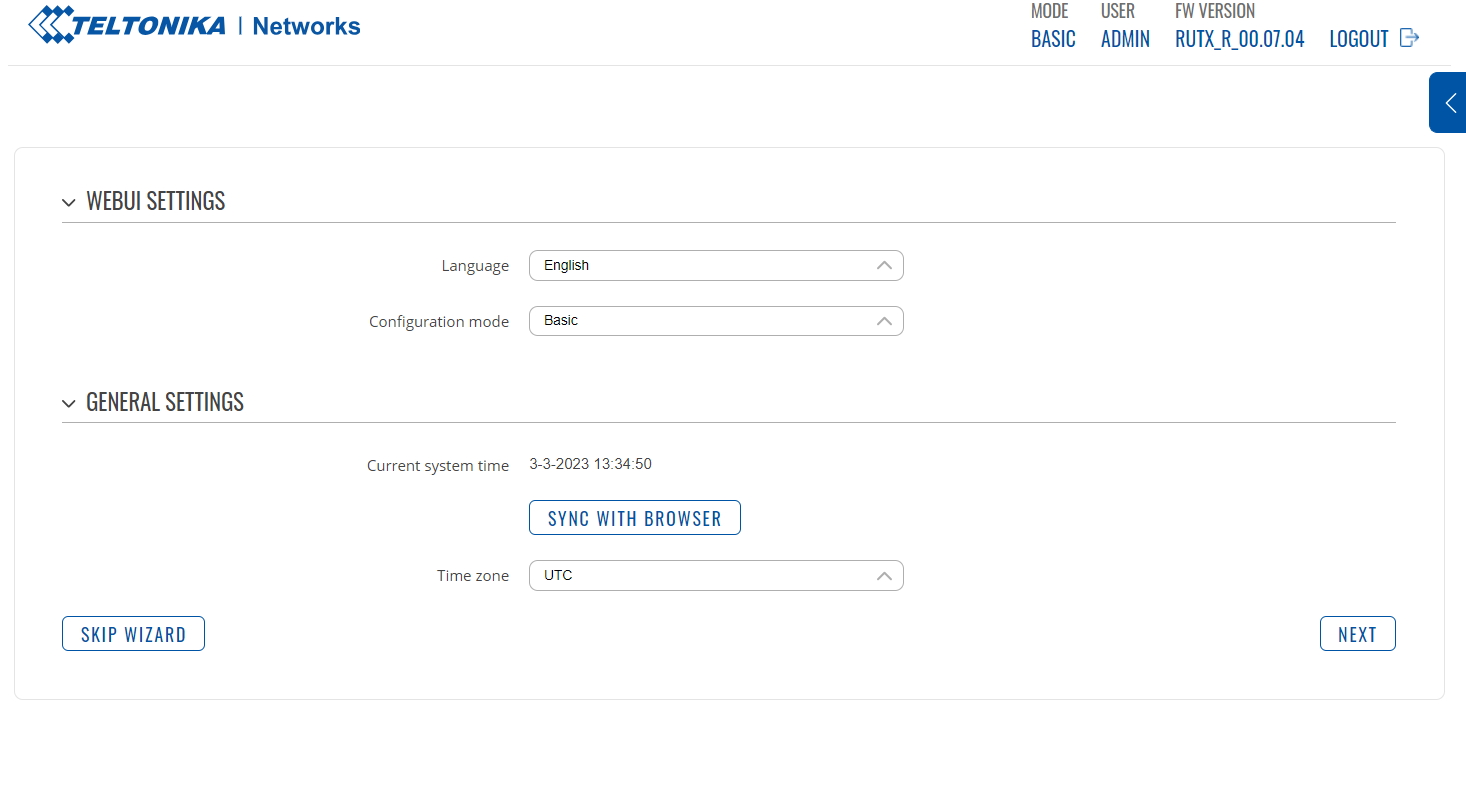Switch mode via the BASIC header item
1466x787 pixels.
click(1053, 39)
